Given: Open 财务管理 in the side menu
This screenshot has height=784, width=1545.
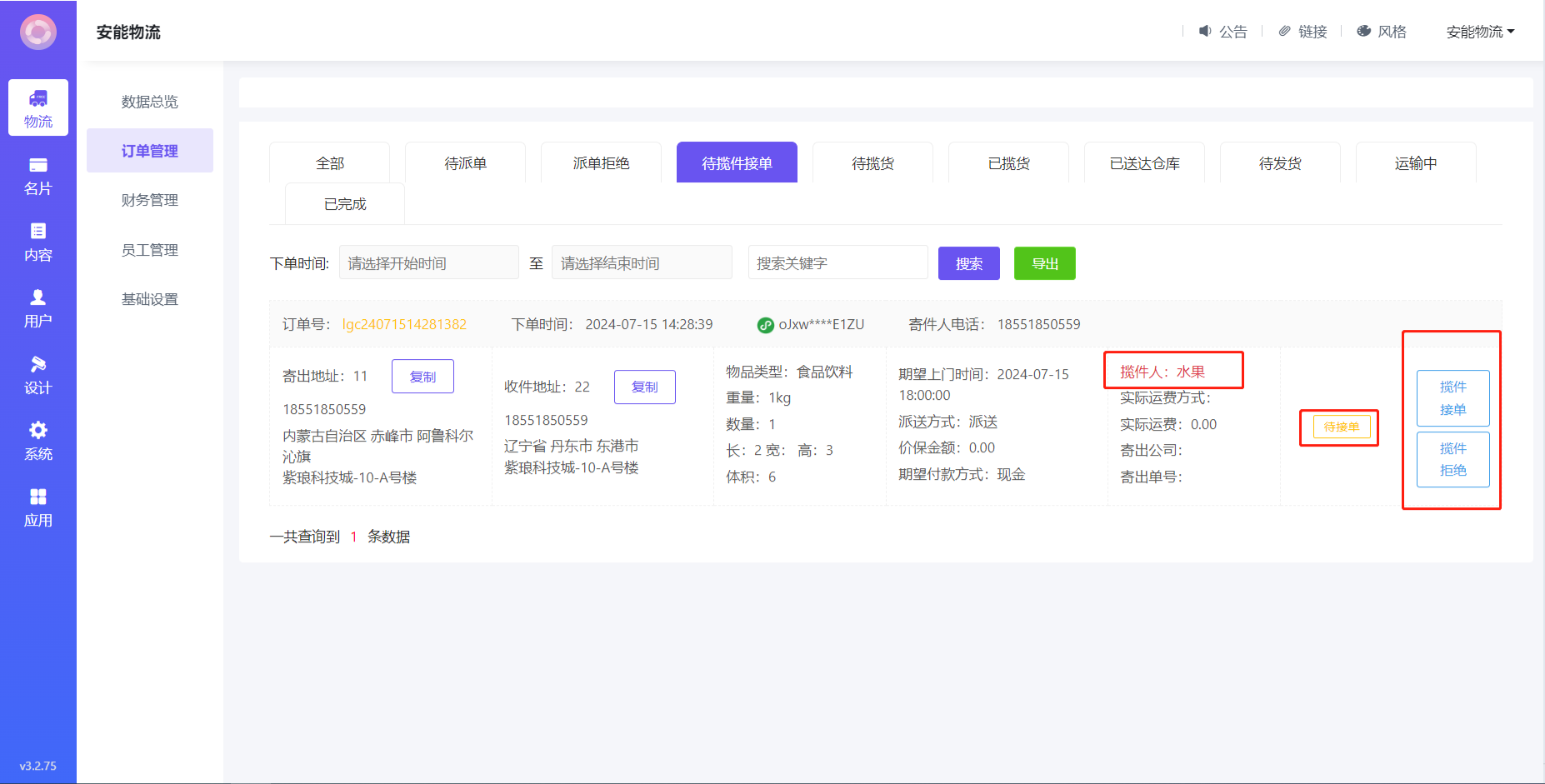Looking at the screenshot, I should (150, 200).
